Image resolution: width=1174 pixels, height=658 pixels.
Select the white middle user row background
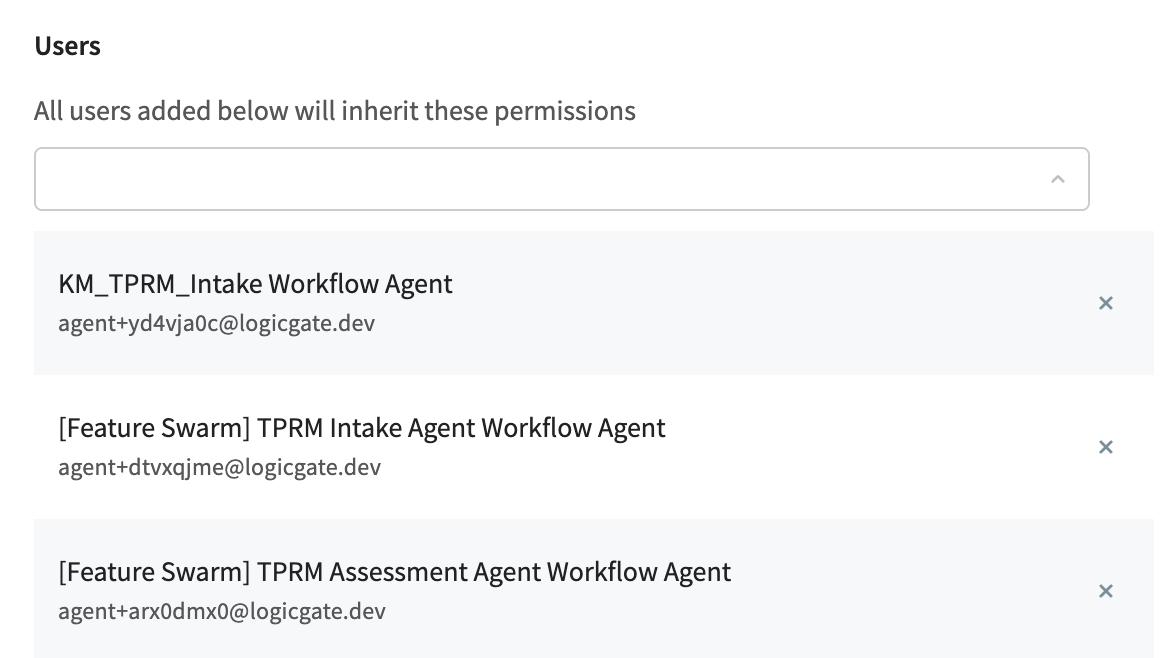(594, 447)
